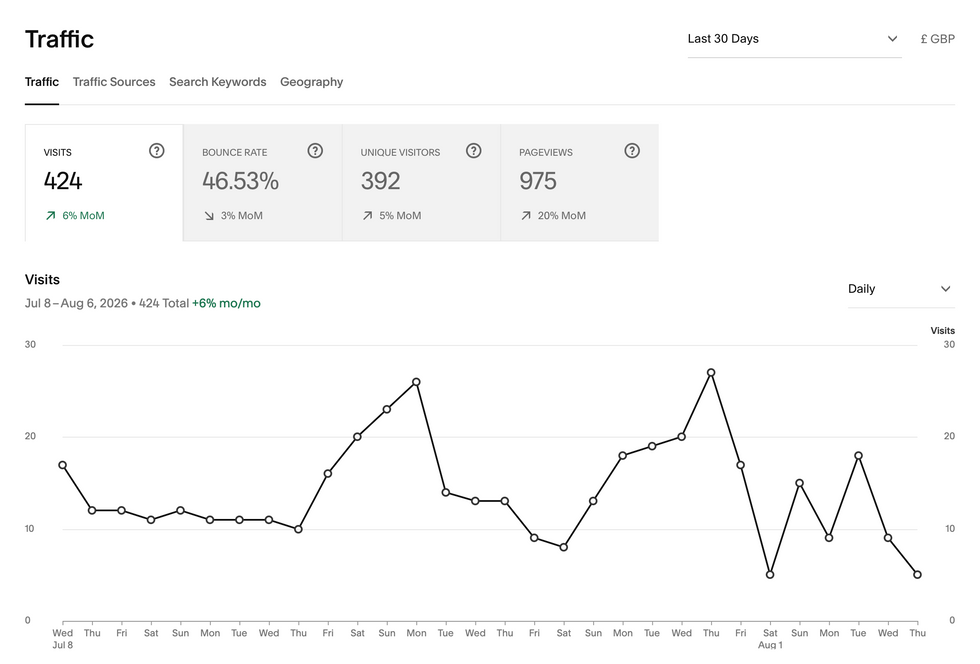Open the Unique Visitors help icon
The image size is (980, 664).
(474, 151)
